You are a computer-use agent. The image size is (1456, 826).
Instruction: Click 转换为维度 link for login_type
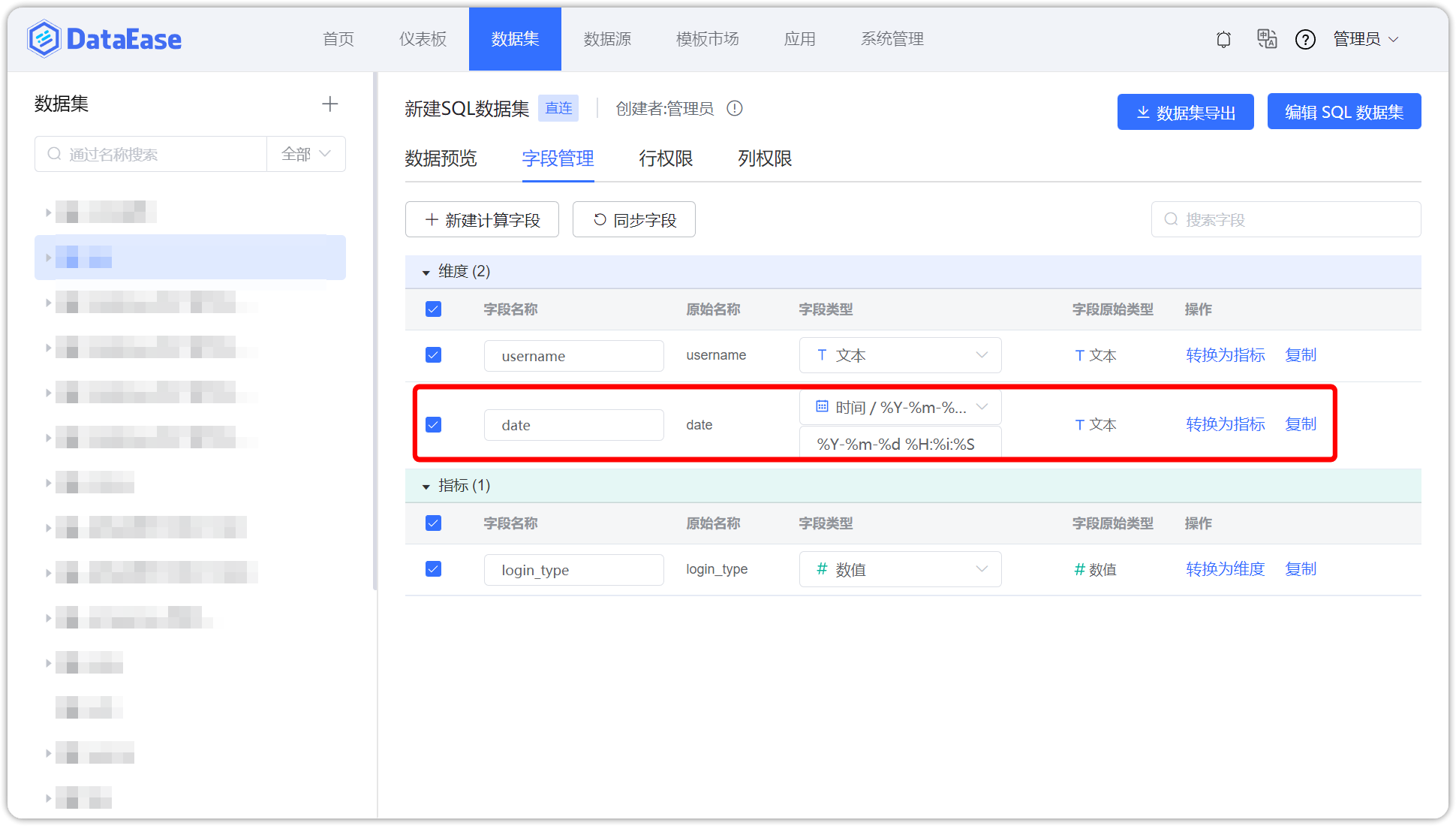pos(1224,568)
